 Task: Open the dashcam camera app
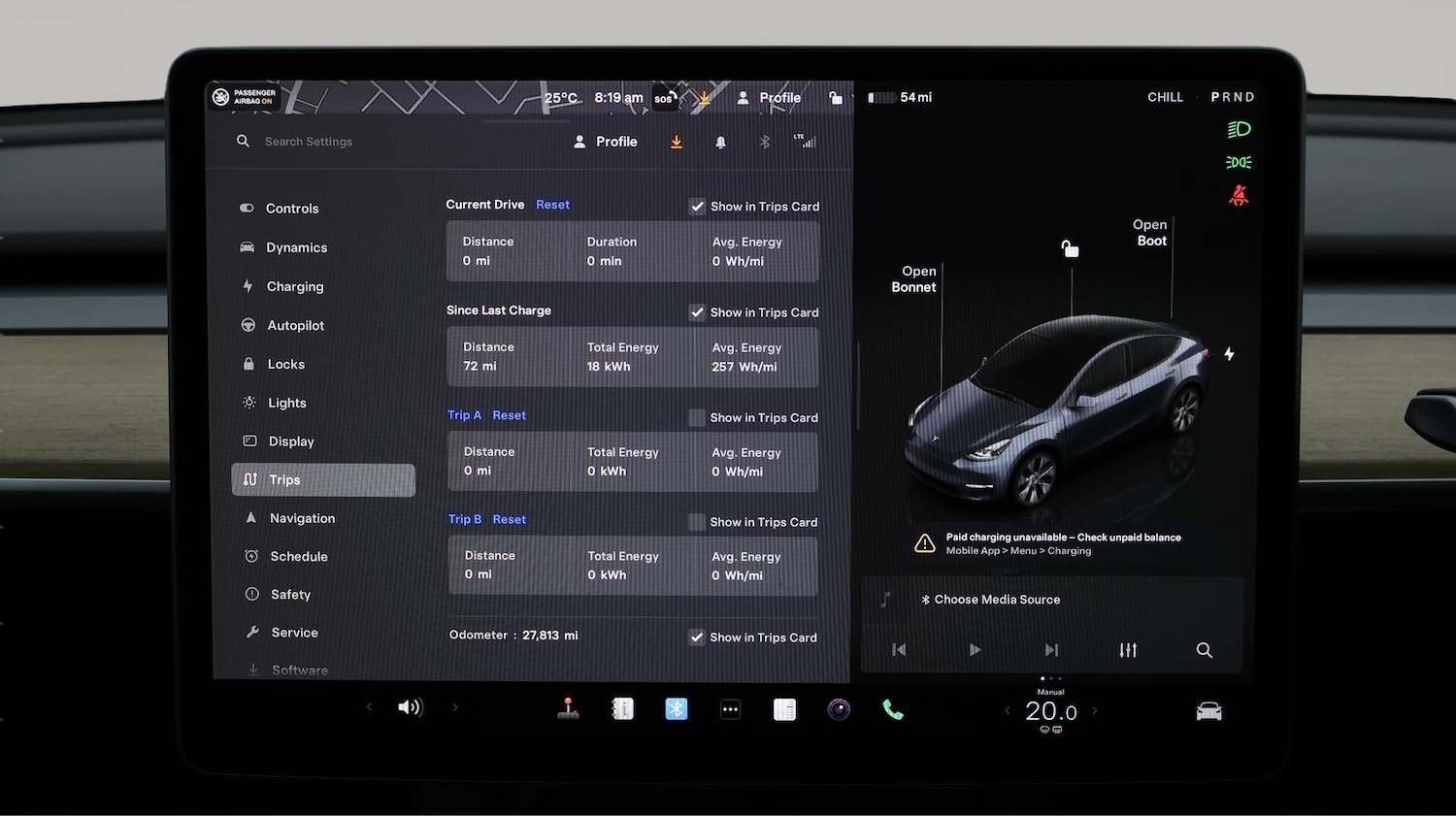coord(839,709)
